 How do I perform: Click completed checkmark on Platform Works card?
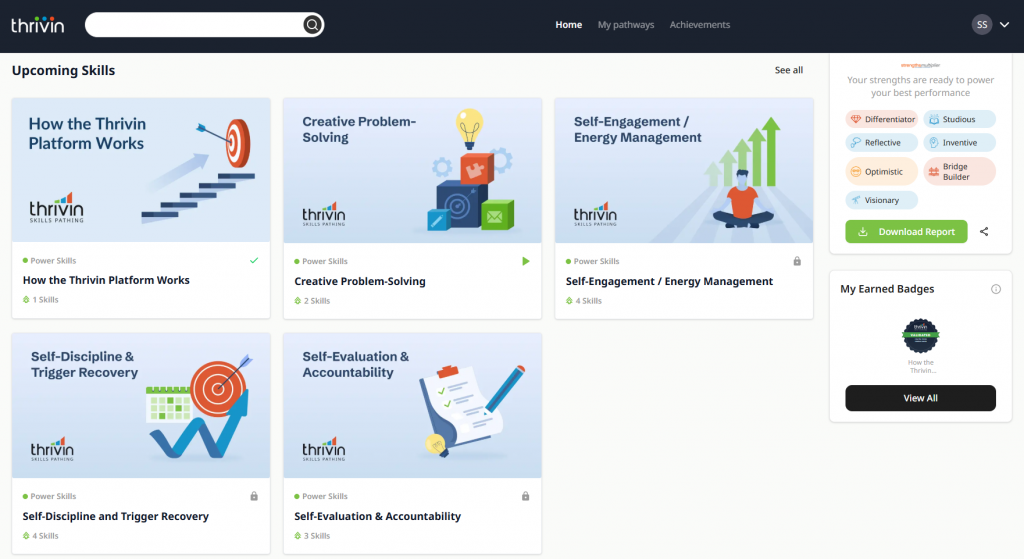pos(254,261)
